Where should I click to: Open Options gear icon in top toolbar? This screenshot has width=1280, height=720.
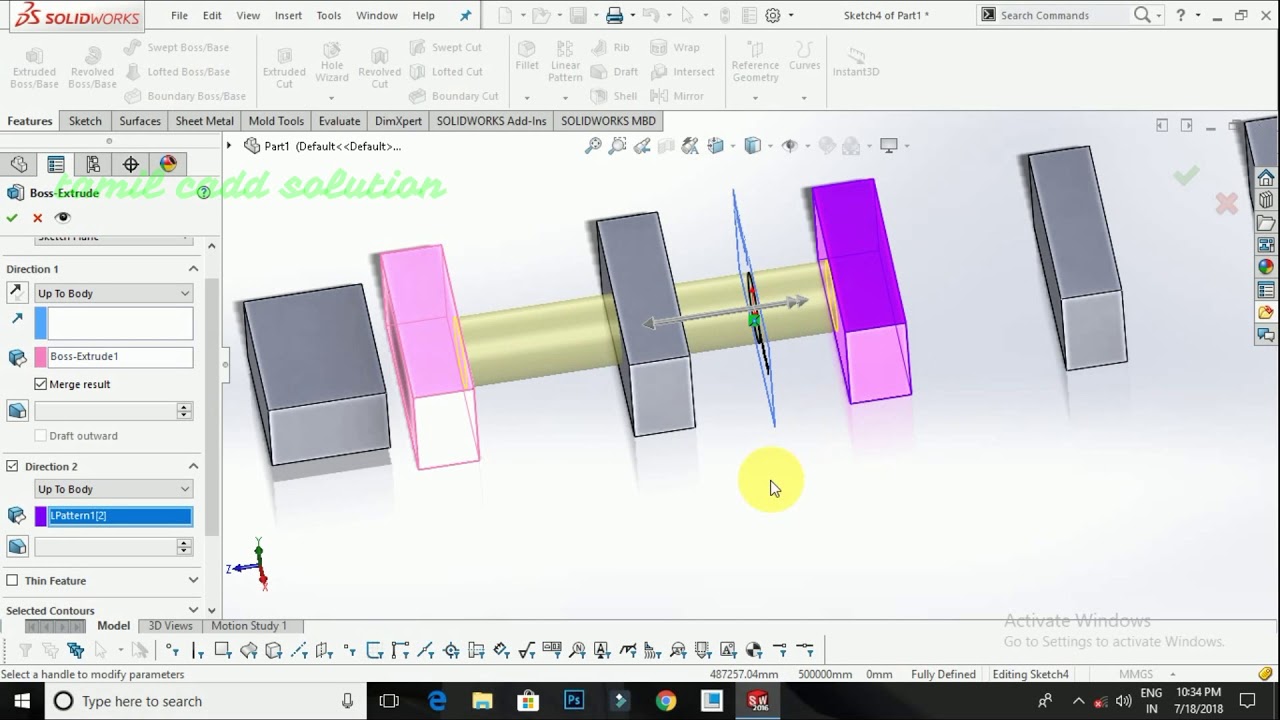pyautogui.click(x=773, y=15)
